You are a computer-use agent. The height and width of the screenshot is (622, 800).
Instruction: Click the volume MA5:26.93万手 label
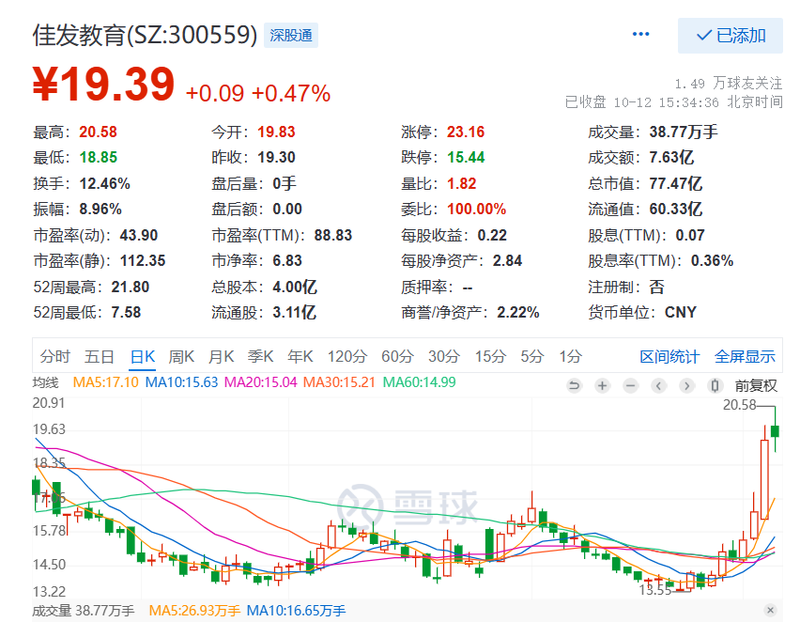(194, 610)
